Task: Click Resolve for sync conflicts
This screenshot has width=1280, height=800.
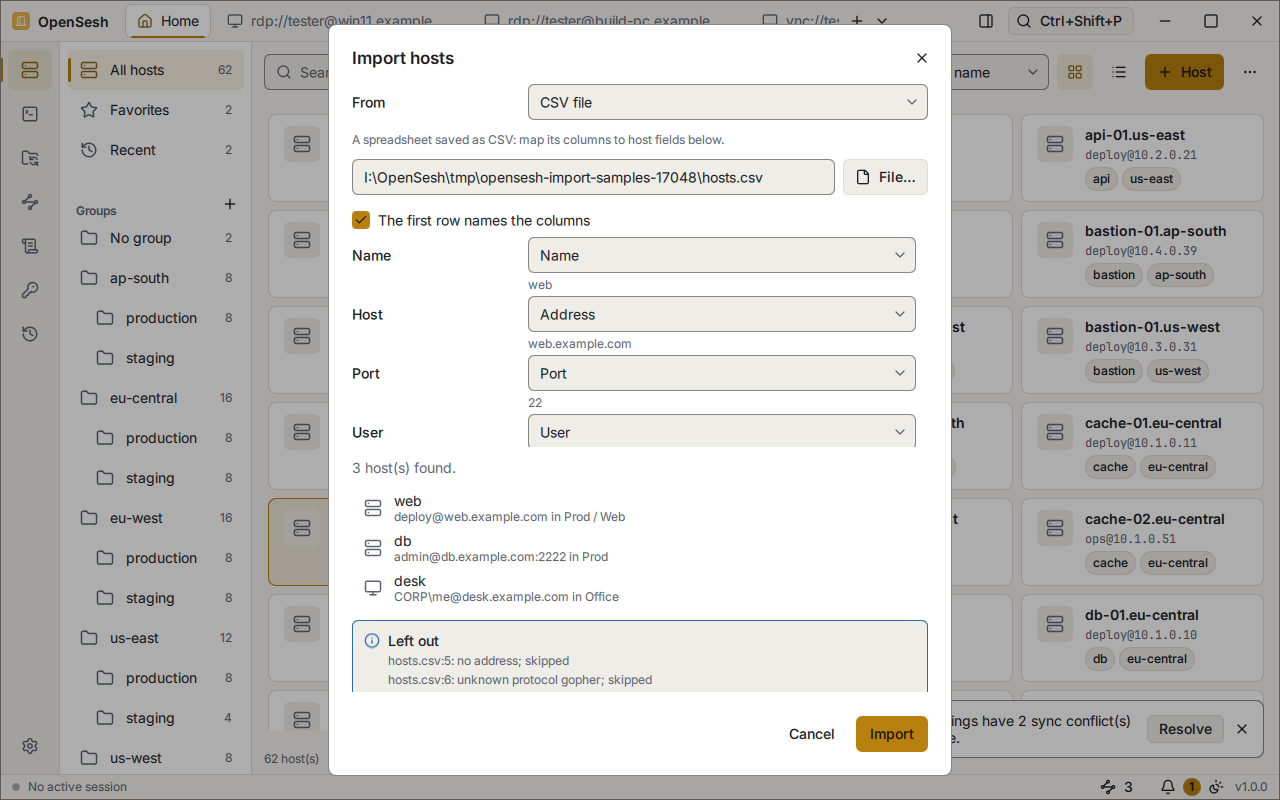Action: pyautogui.click(x=1185, y=729)
